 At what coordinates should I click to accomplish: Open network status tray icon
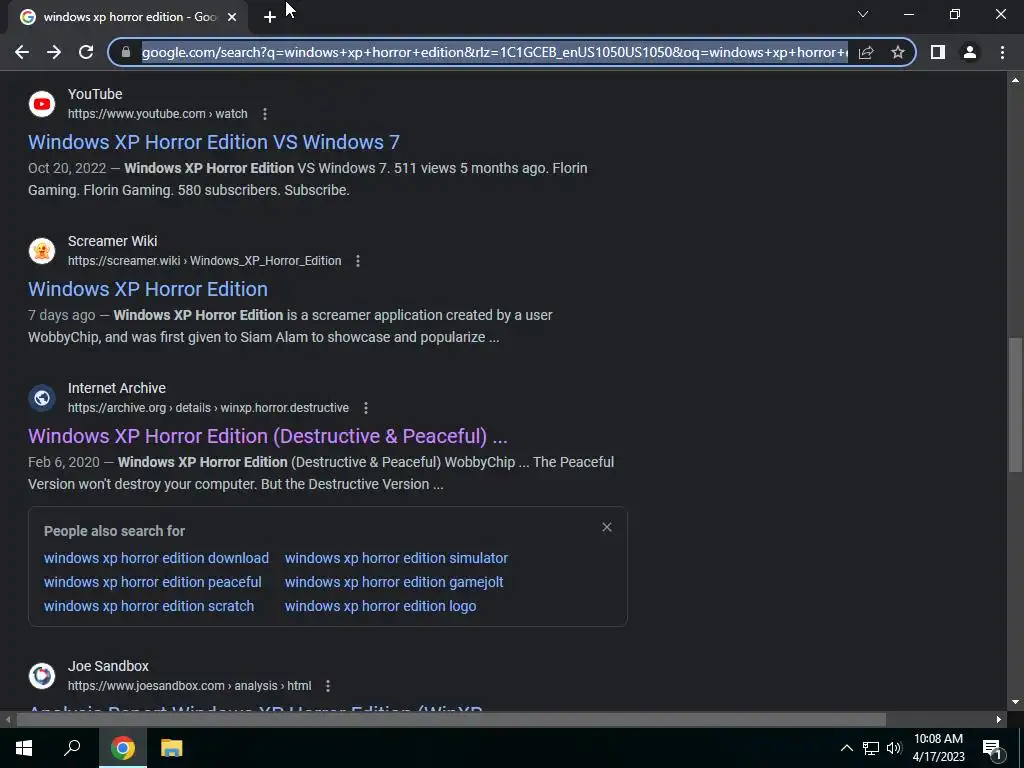point(871,748)
